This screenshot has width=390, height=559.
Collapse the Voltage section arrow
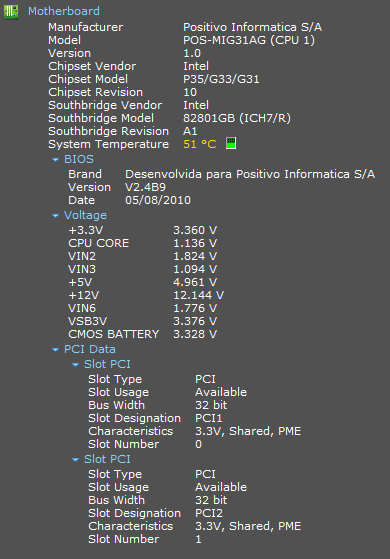(x=55, y=216)
